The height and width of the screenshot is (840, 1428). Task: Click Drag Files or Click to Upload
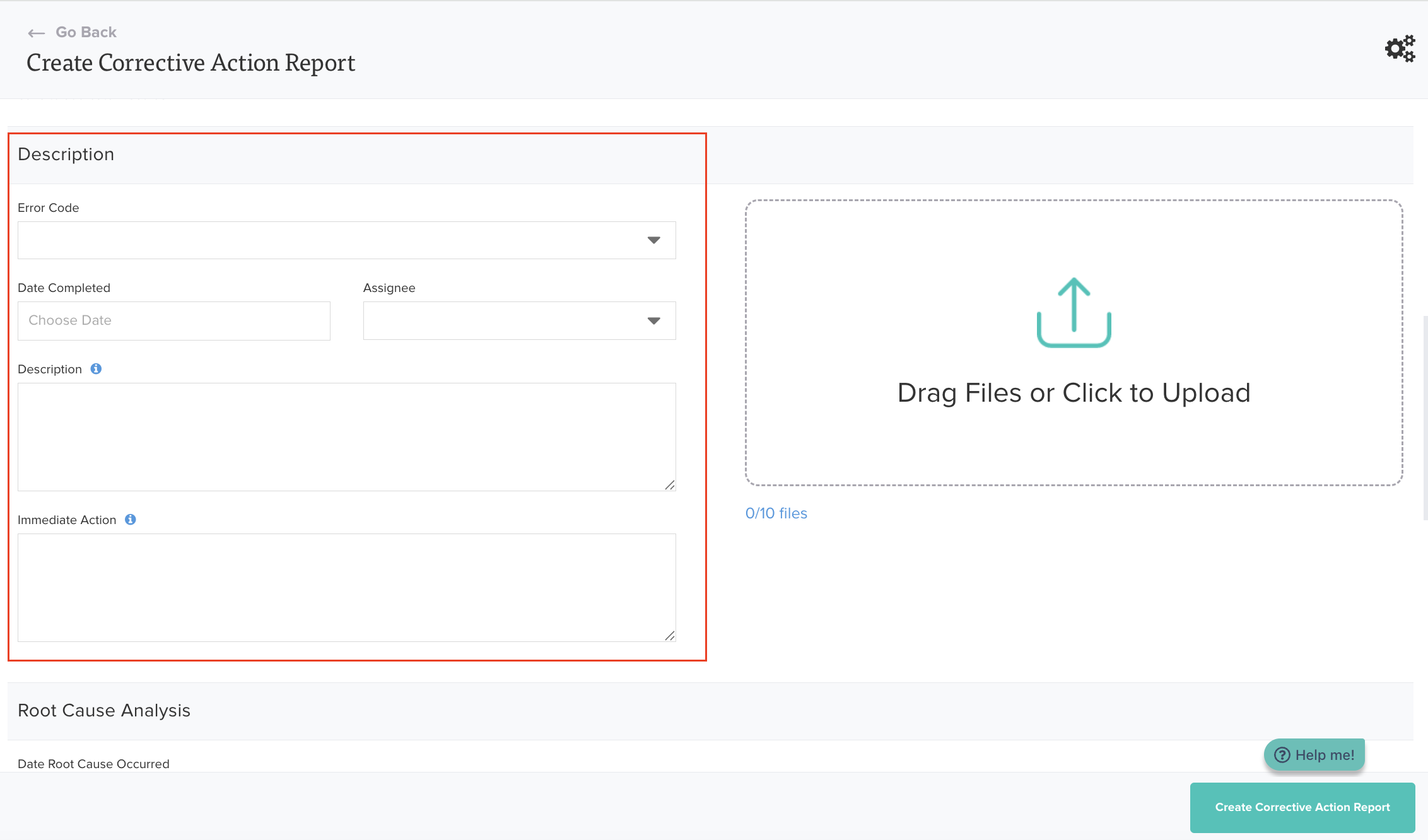click(1074, 393)
